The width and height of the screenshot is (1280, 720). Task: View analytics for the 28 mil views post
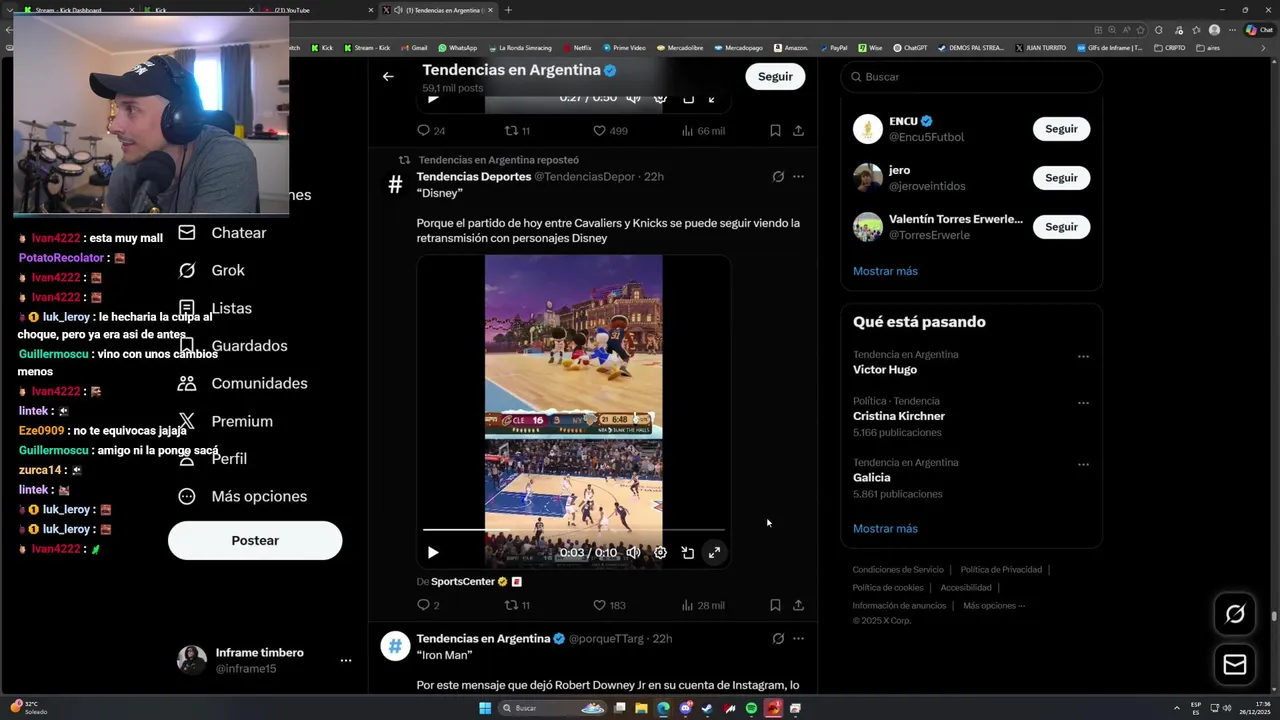click(x=703, y=605)
